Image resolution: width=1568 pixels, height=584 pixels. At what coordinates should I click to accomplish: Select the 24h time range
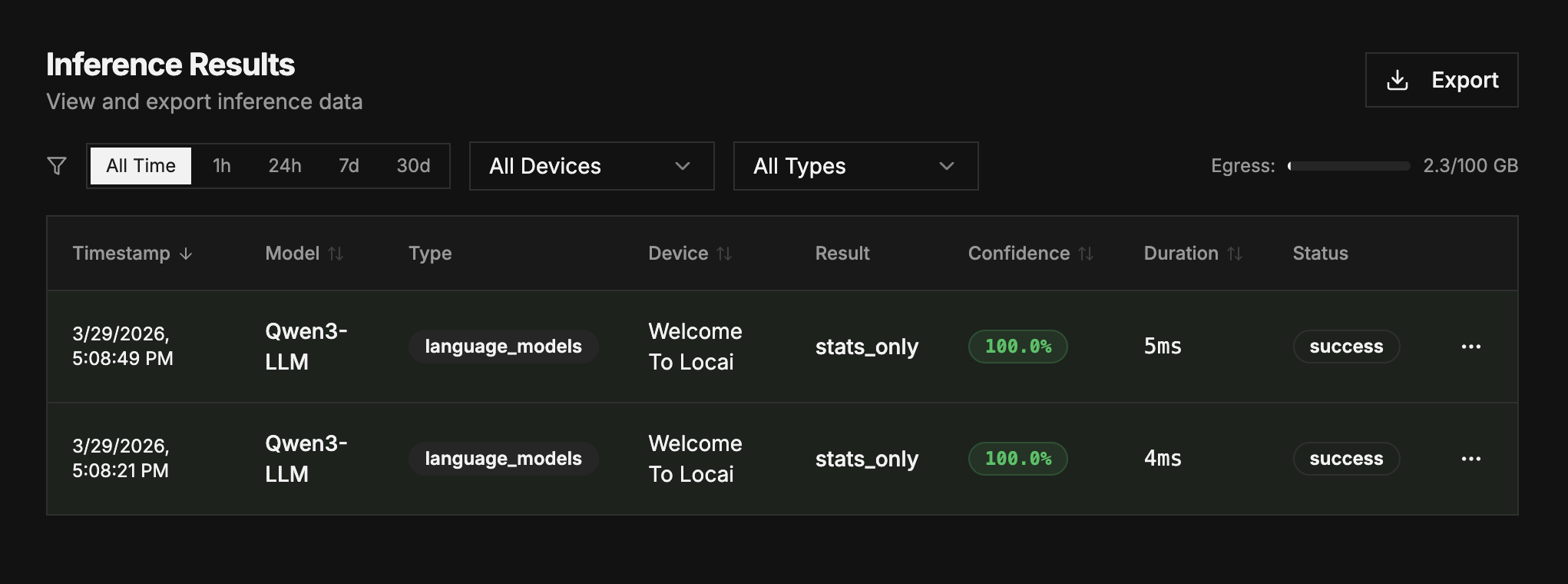coord(285,166)
